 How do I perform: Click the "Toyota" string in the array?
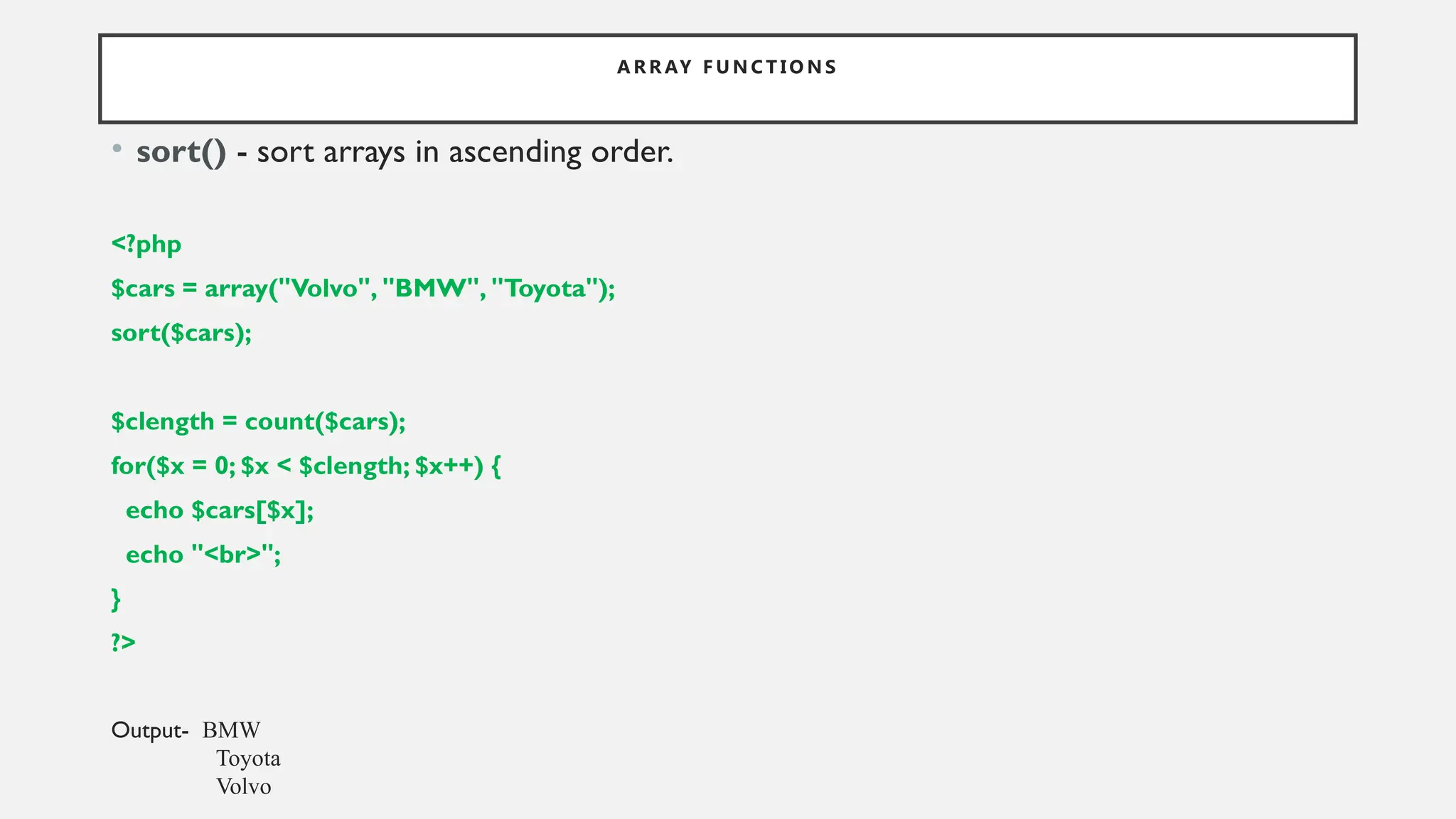(x=545, y=289)
